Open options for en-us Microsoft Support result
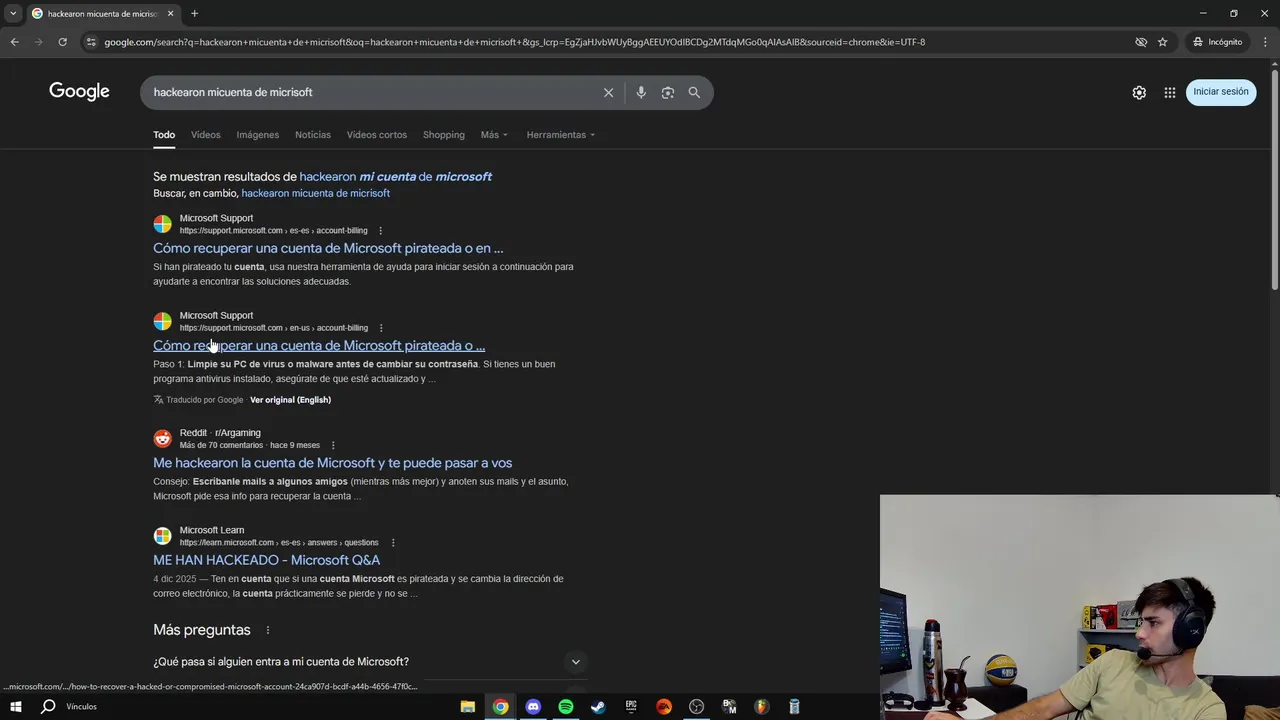1280x720 pixels. click(x=381, y=328)
